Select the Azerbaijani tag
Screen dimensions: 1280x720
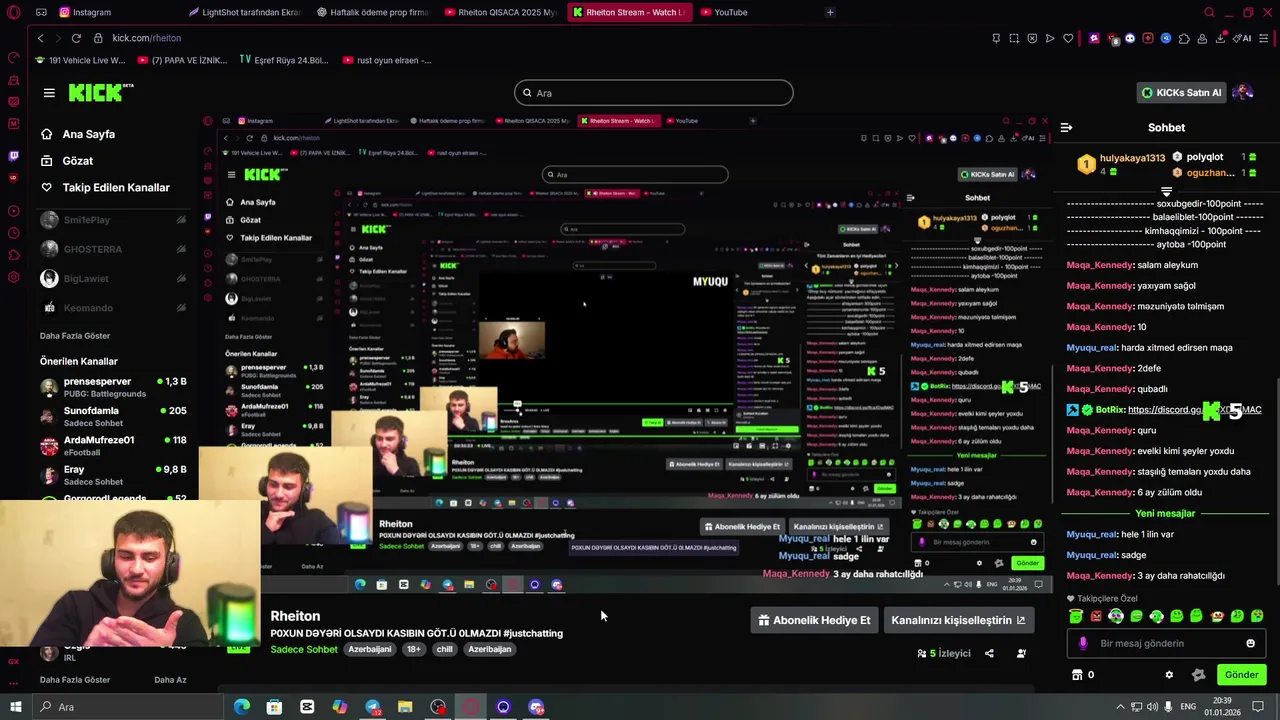(370, 650)
